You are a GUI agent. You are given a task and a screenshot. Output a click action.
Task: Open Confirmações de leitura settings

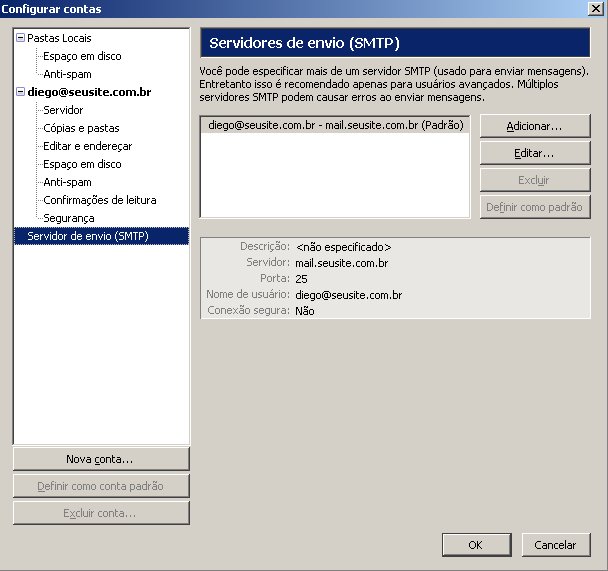click(99, 200)
